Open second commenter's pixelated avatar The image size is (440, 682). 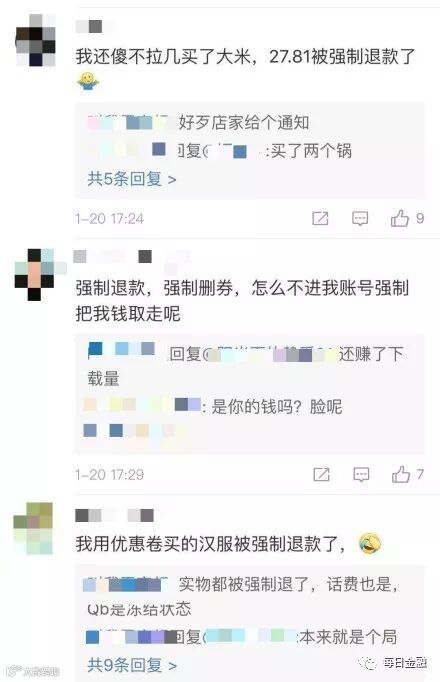click(36, 274)
